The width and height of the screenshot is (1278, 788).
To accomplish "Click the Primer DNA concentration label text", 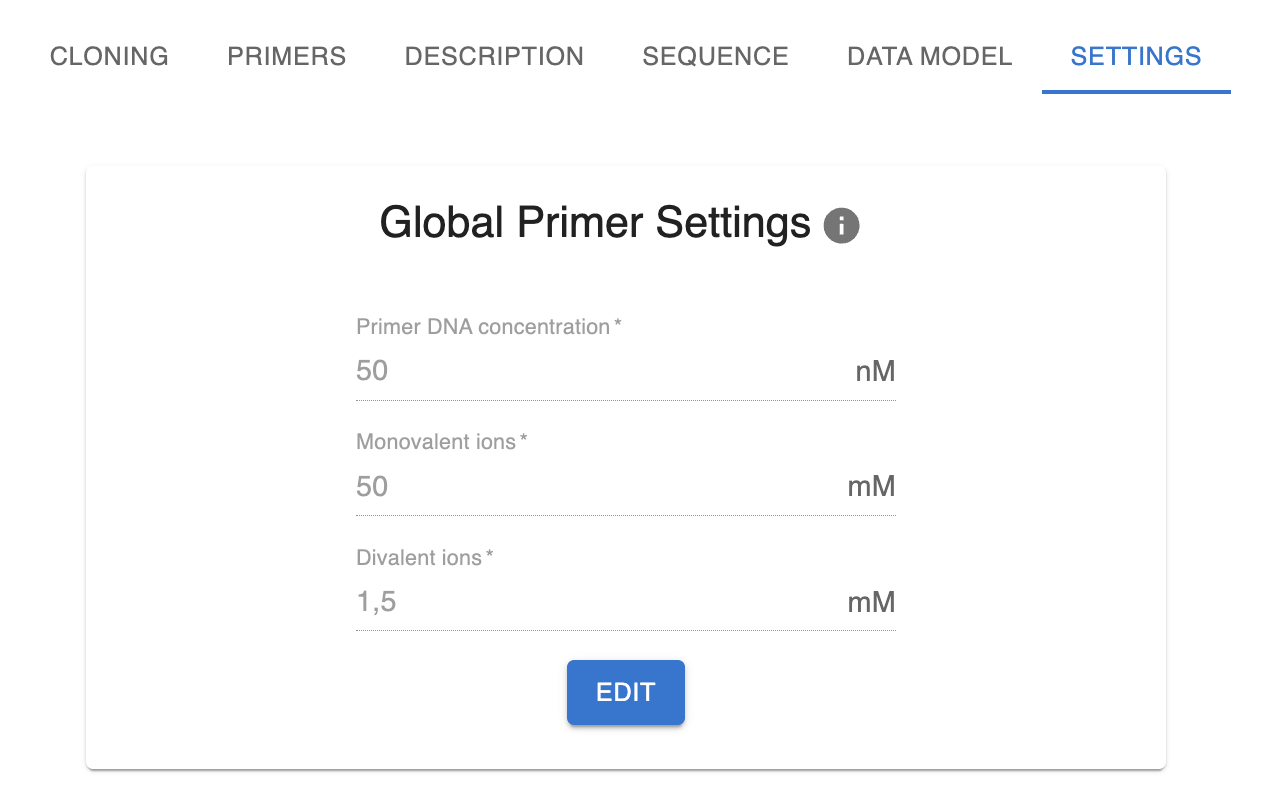I will 483,327.
